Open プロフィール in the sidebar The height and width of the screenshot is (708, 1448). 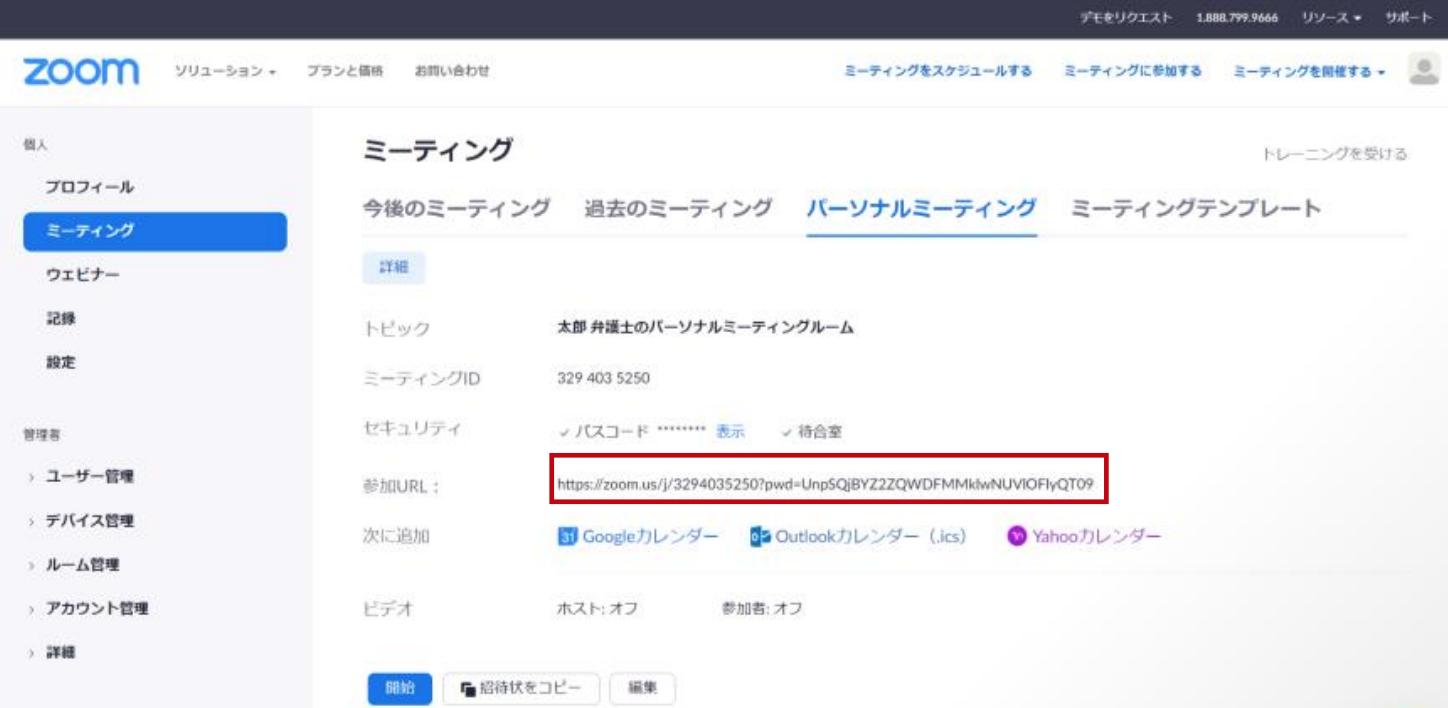tap(89, 188)
